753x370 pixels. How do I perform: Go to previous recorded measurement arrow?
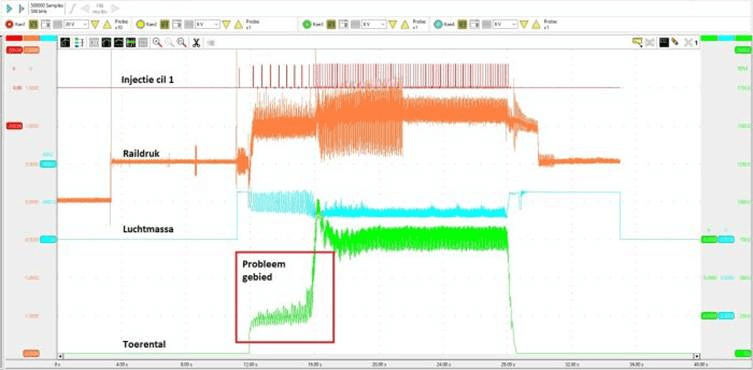85,8
